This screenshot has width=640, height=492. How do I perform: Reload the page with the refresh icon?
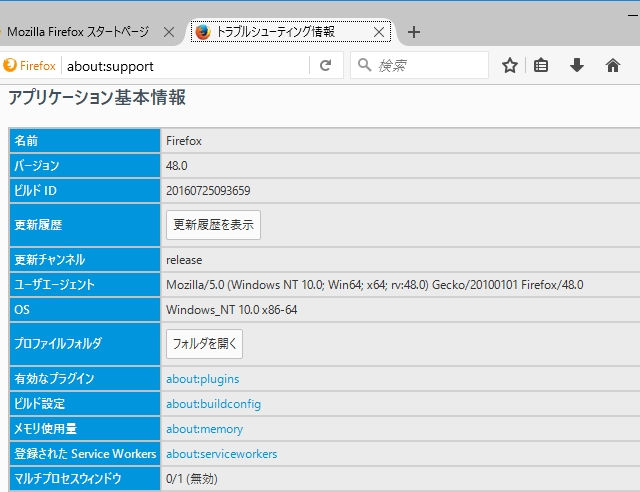[x=325, y=65]
